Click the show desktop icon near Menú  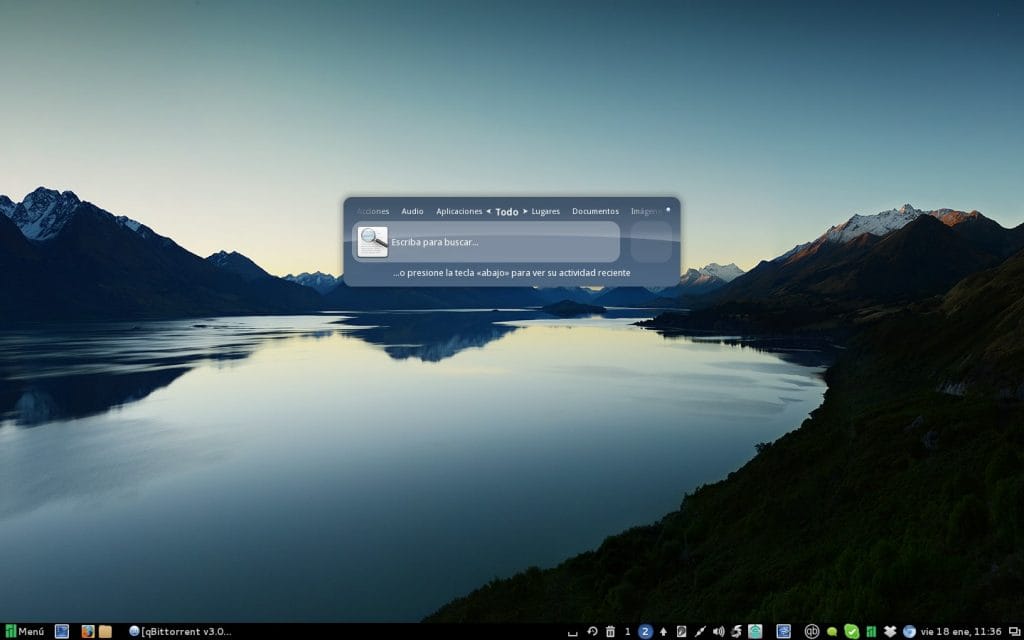(61, 632)
